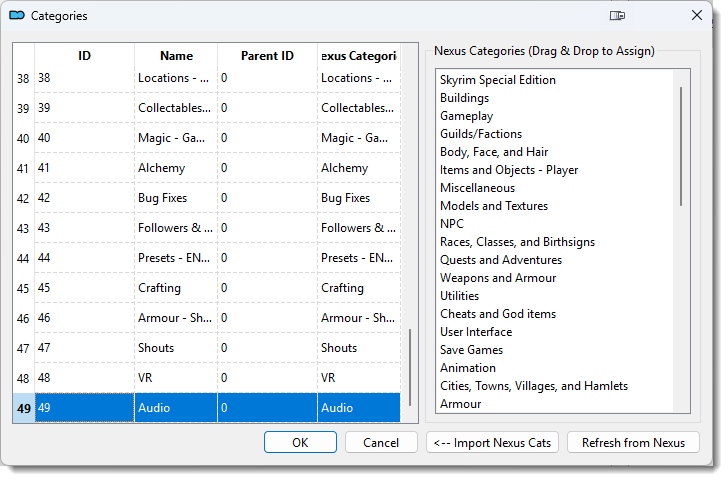The height and width of the screenshot is (481, 728).
Task: Sort by the ID column header
Action: pyautogui.click(x=84, y=56)
